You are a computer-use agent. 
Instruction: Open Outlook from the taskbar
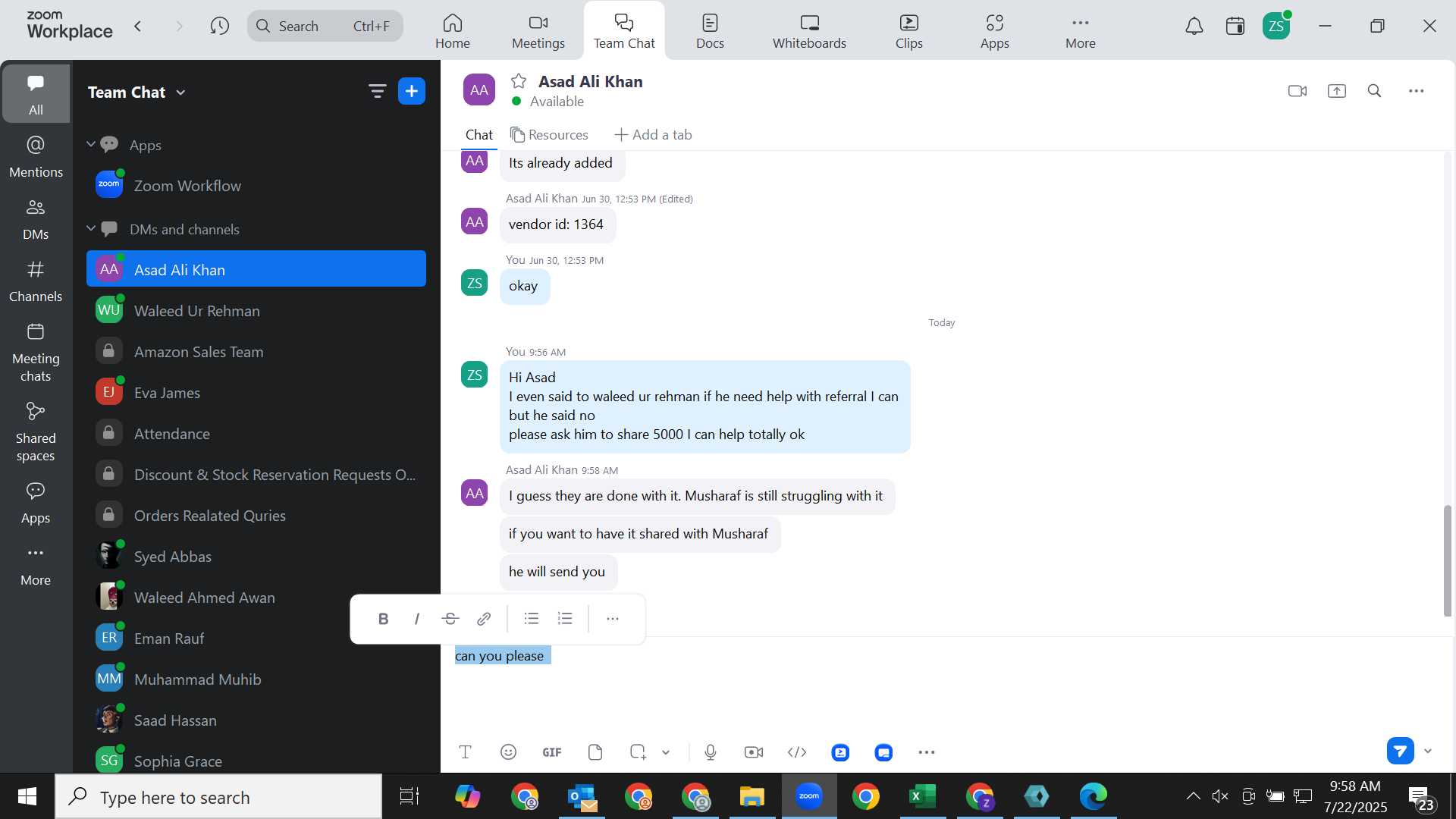pyautogui.click(x=582, y=796)
